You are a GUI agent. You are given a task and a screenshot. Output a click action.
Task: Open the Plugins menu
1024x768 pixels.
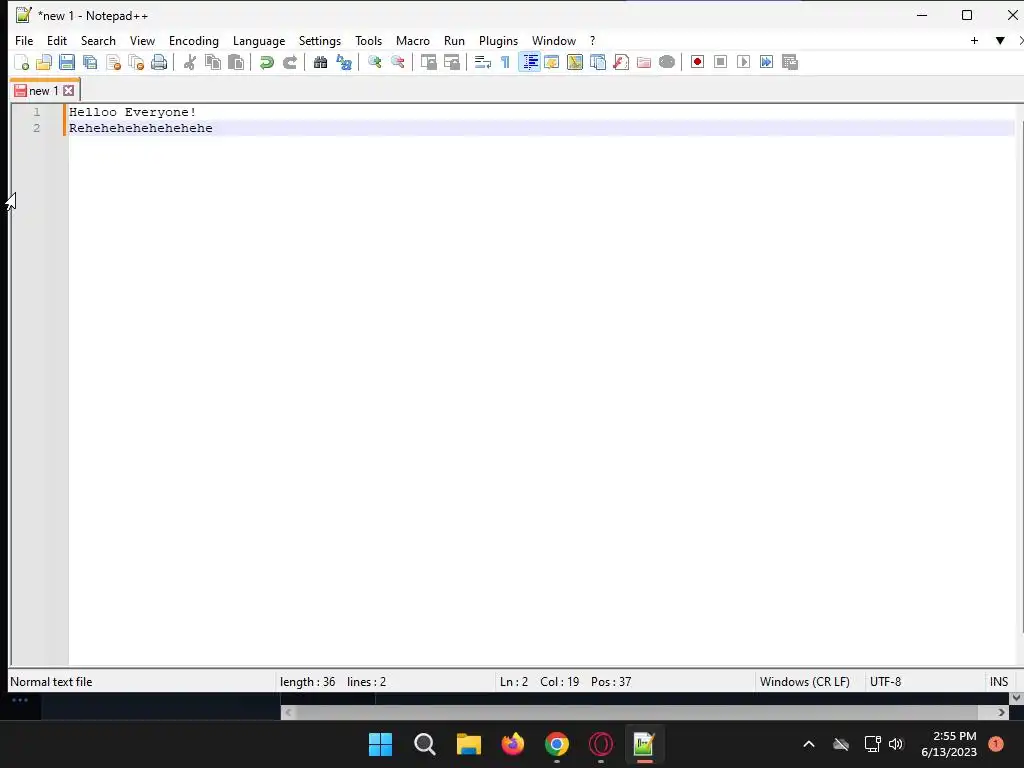point(498,40)
